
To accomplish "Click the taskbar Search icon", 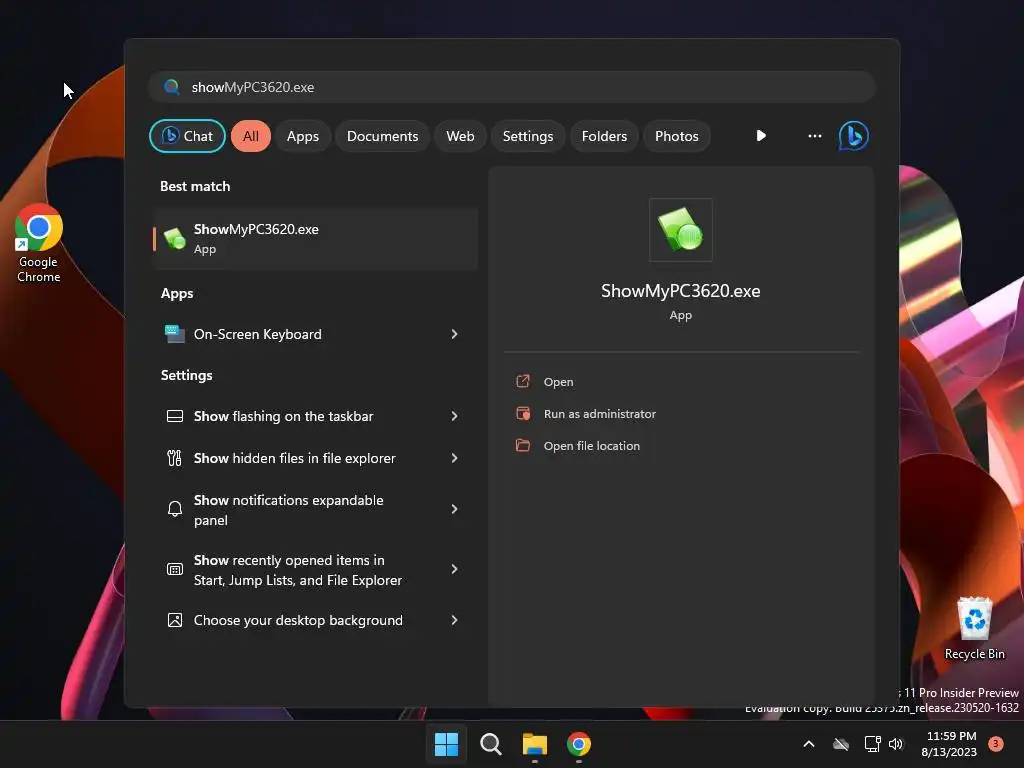I will pyautogui.click(x=490, y=744).
